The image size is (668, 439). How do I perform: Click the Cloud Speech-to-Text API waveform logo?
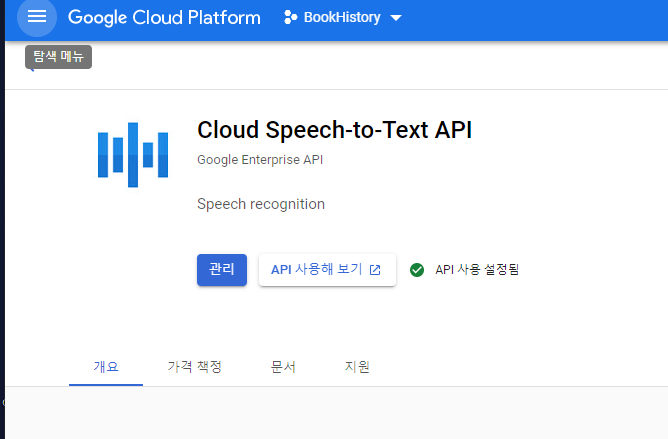click(x=133, y=155)
